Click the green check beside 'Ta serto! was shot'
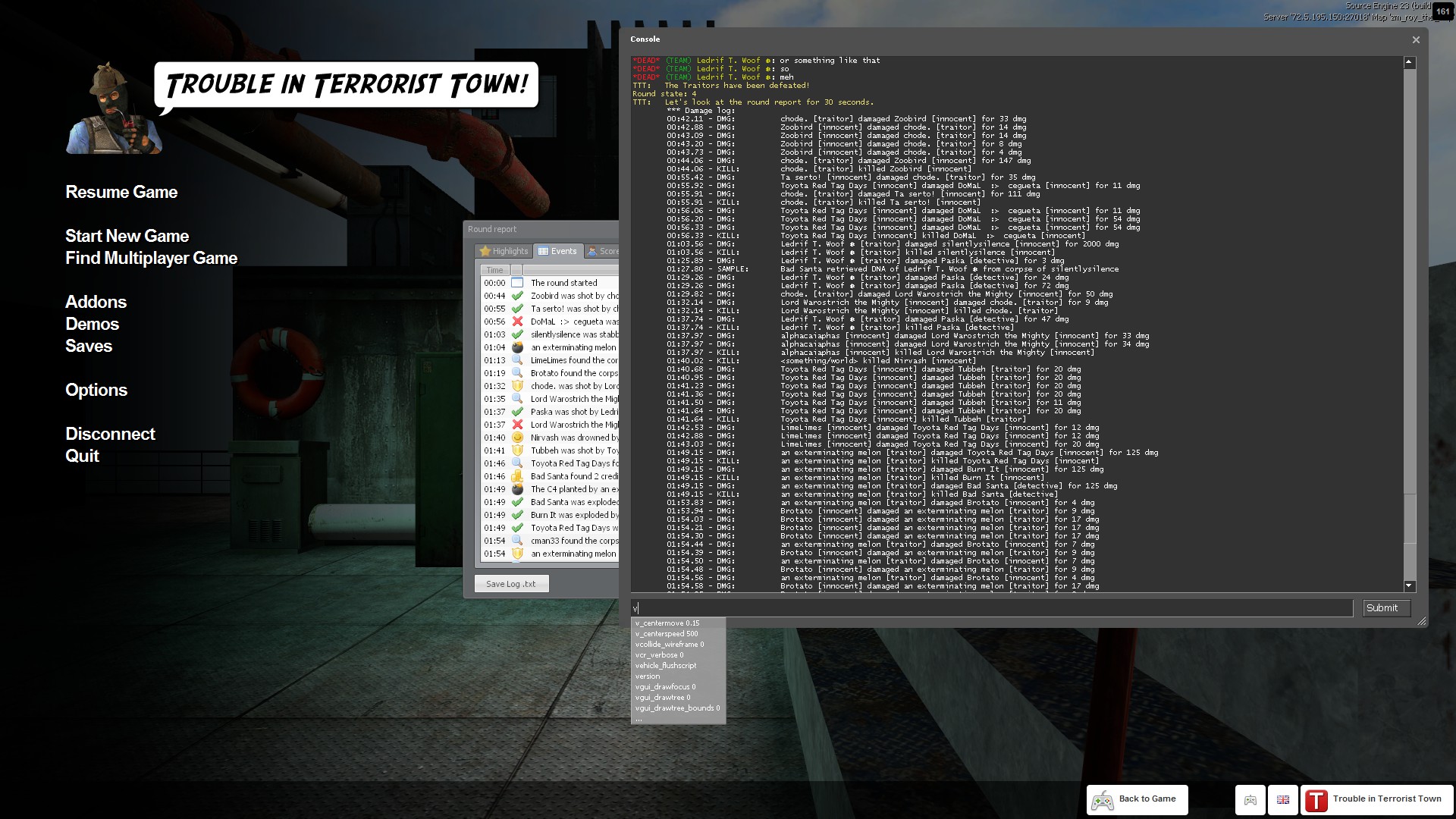Image resolution: width=1456 pixels, height=819 pixels. pyautogui.click(x=517, y=309)
